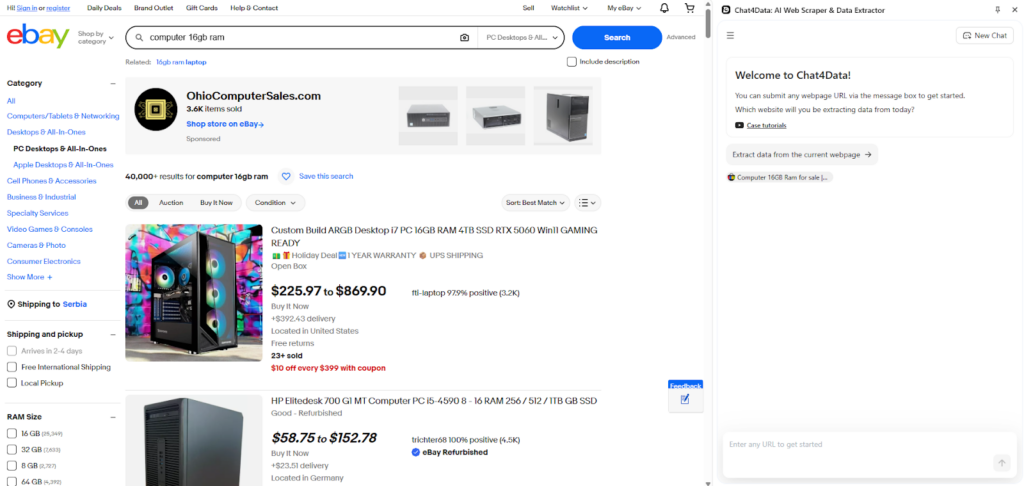
Task: Click the OhioComputerSales store logo
Action: [x=156, y=109]
